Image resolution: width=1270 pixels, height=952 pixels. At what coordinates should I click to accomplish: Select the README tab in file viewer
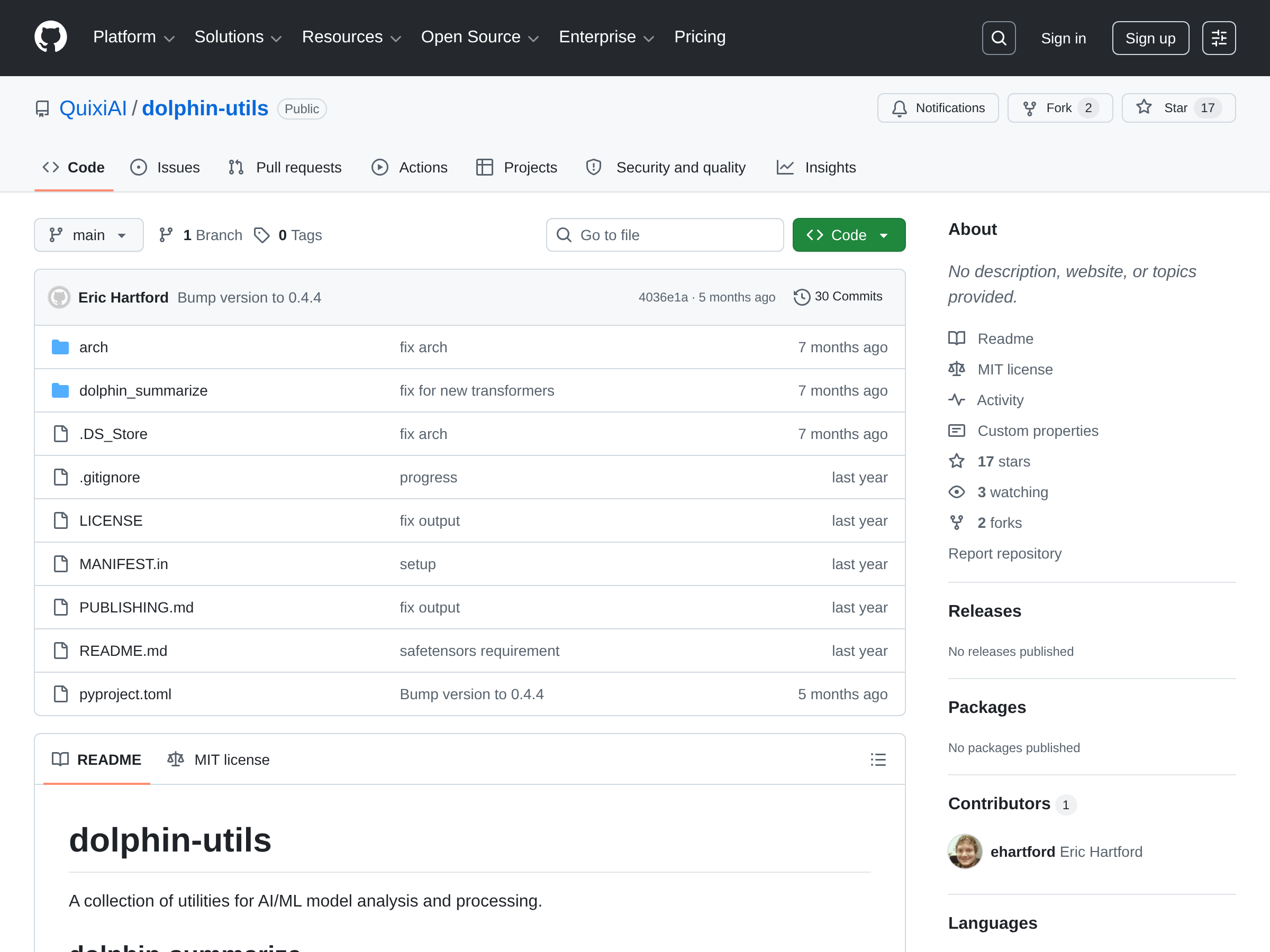pyautogui.click(x=96, y=760)
